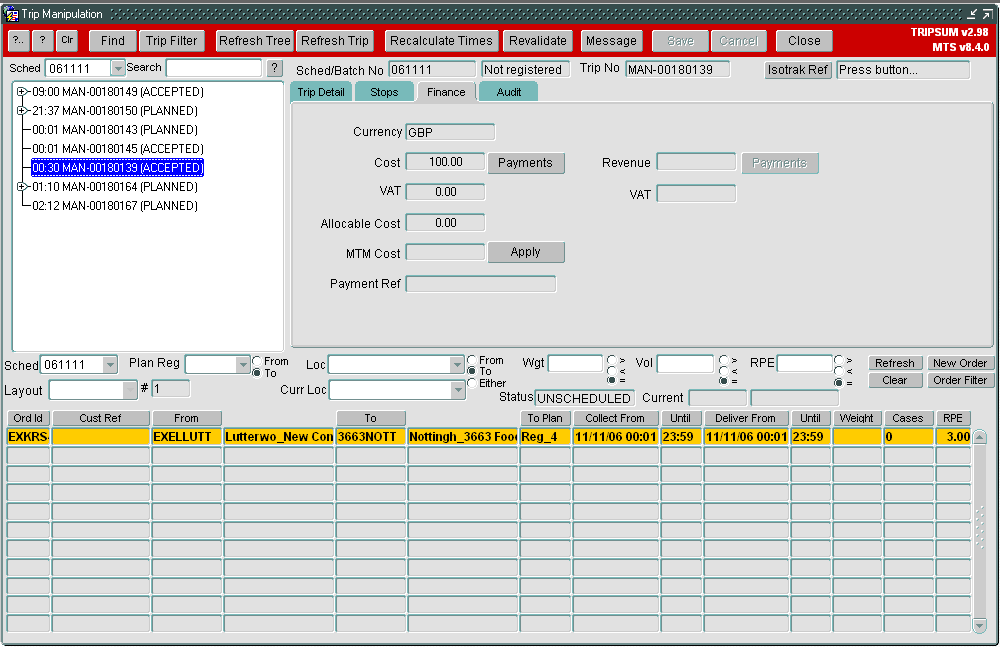Select Wgt less-than radio button

tap(612, 371)
